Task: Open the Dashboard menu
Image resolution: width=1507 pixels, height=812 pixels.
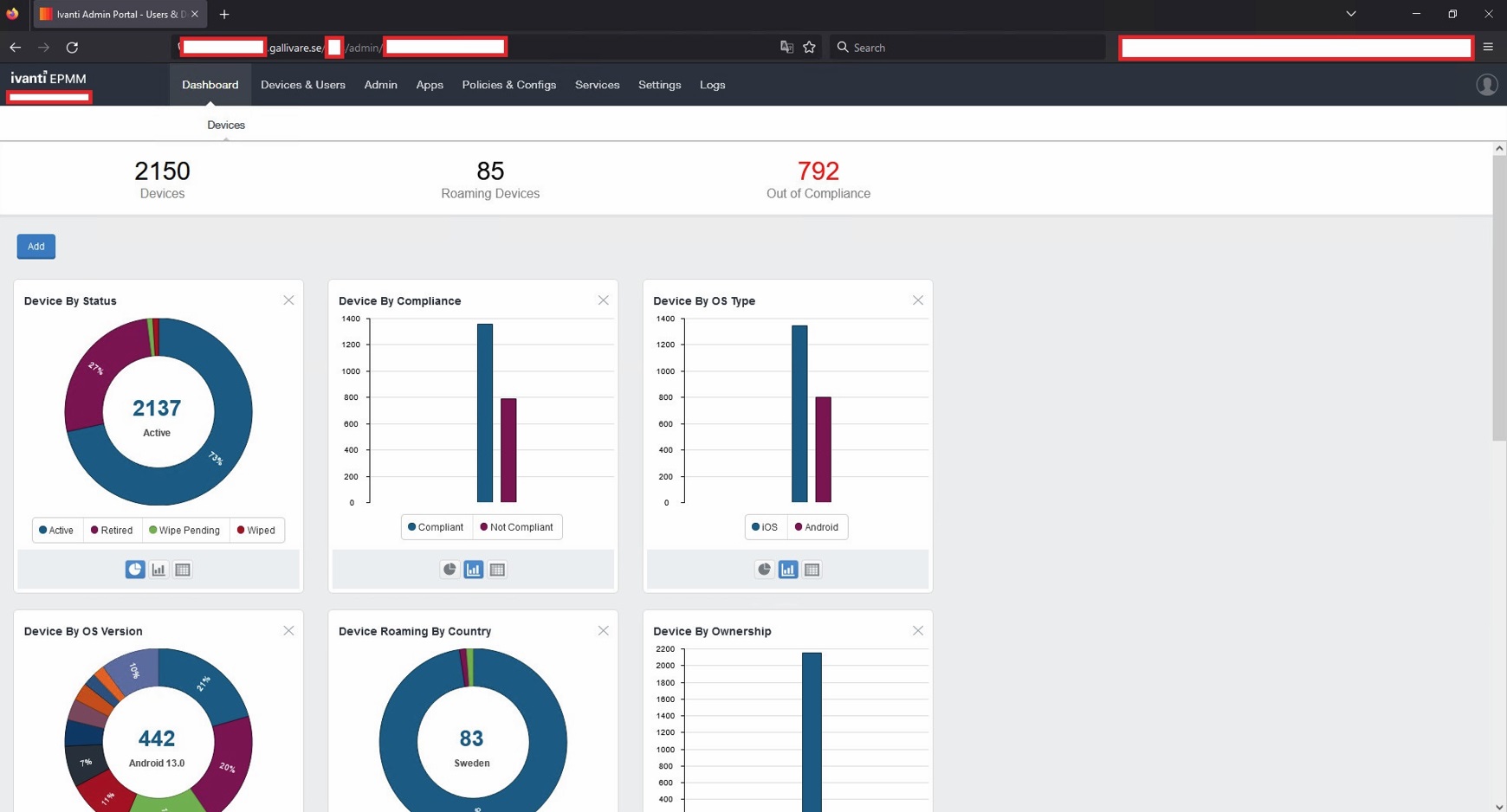Action: pyautogui.click(x=210, y=85)
